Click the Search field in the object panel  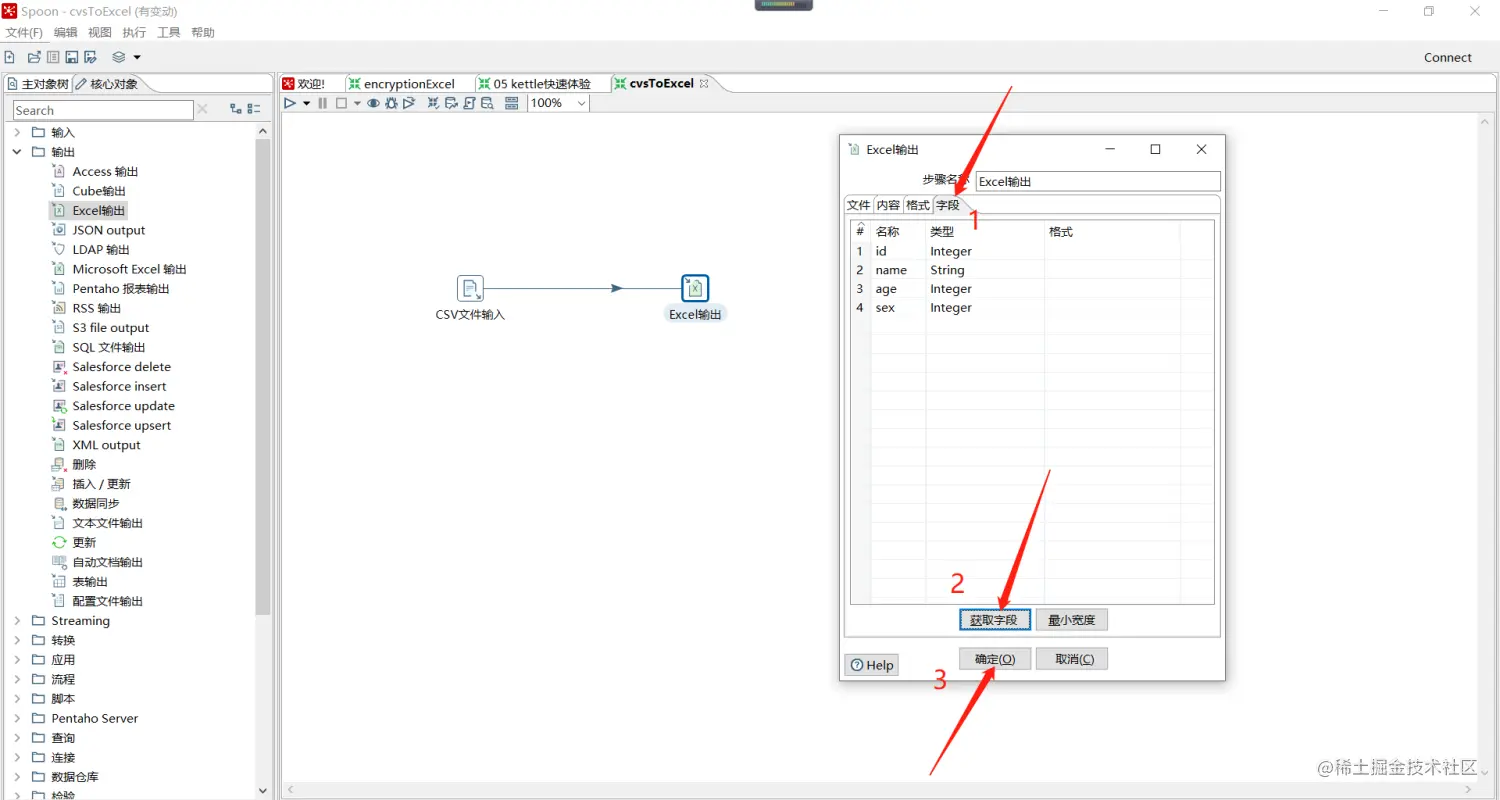pyautogui.click(x=103, y=110)
